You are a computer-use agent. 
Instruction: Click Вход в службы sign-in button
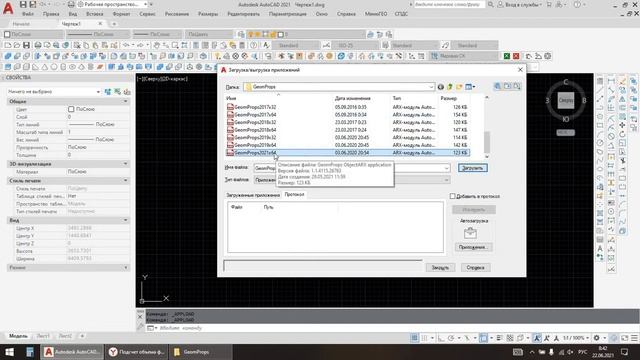(520, 4)
